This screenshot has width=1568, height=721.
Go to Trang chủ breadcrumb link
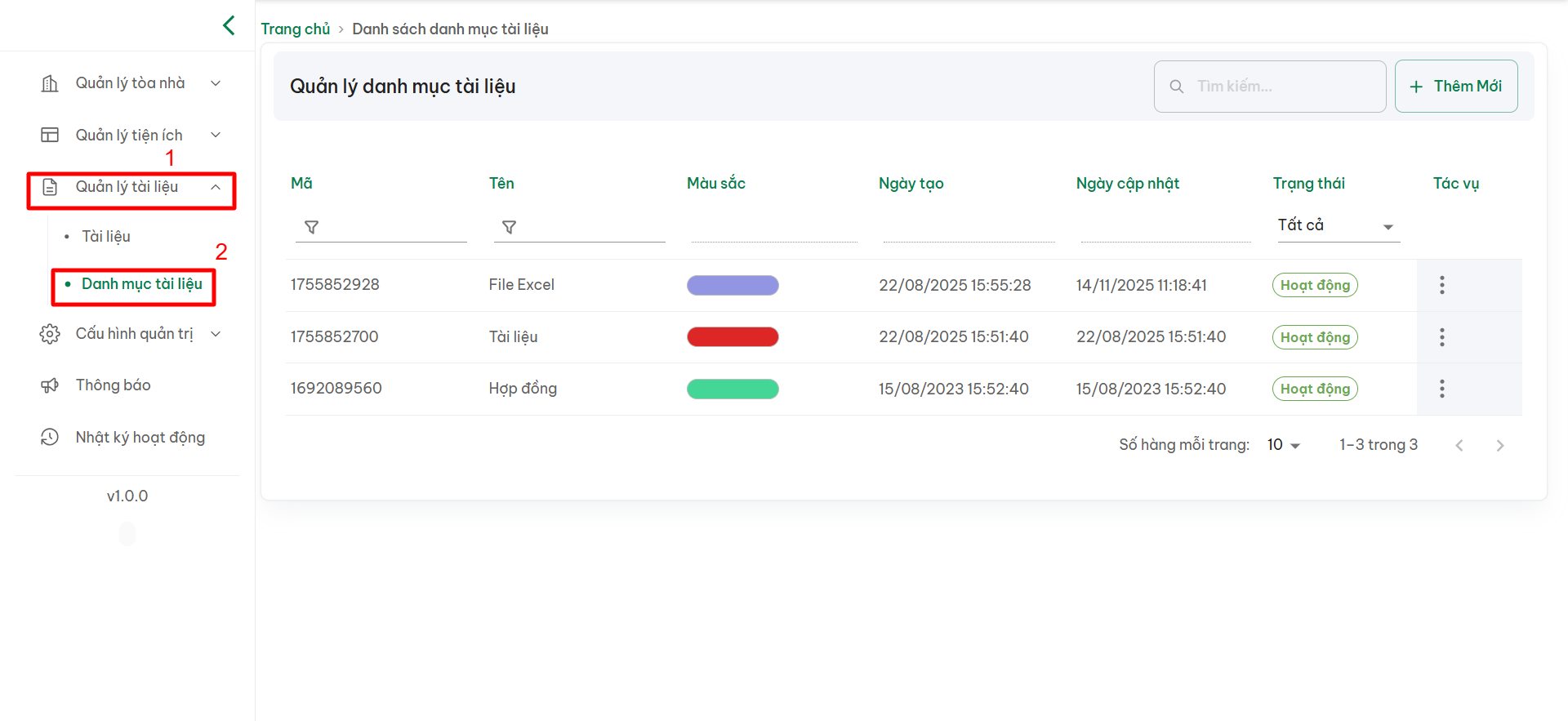click(295, 29)
